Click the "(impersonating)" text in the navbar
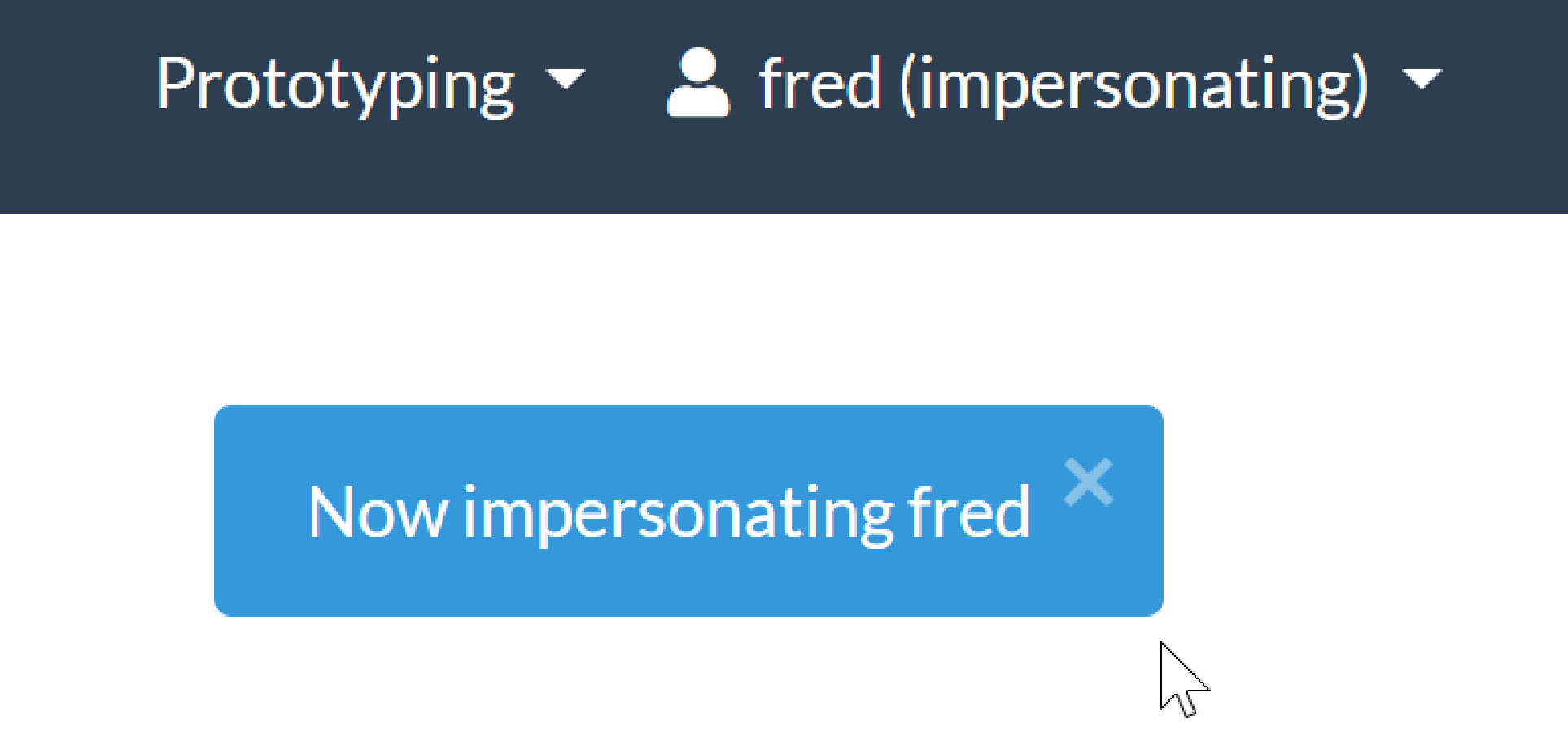The height and width of the screenshot is (732, 1568). click(1133, 85)
